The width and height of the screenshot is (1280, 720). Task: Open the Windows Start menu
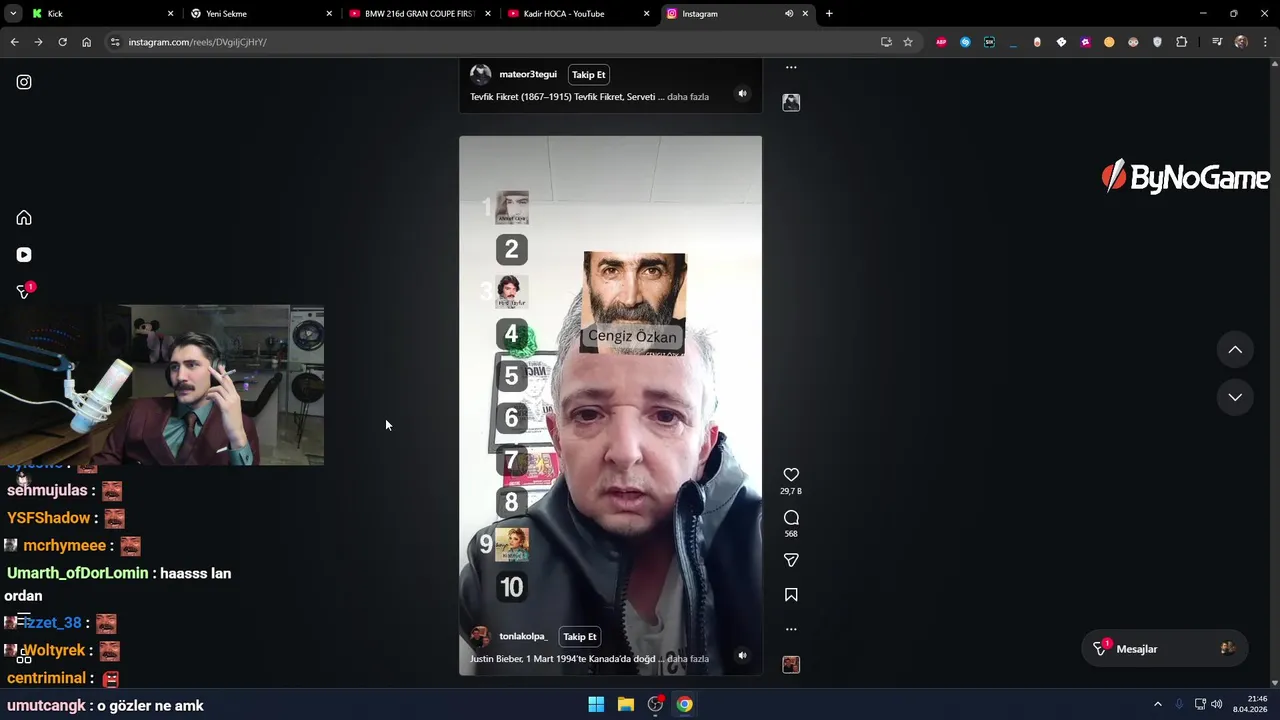(x=596, y=704)
